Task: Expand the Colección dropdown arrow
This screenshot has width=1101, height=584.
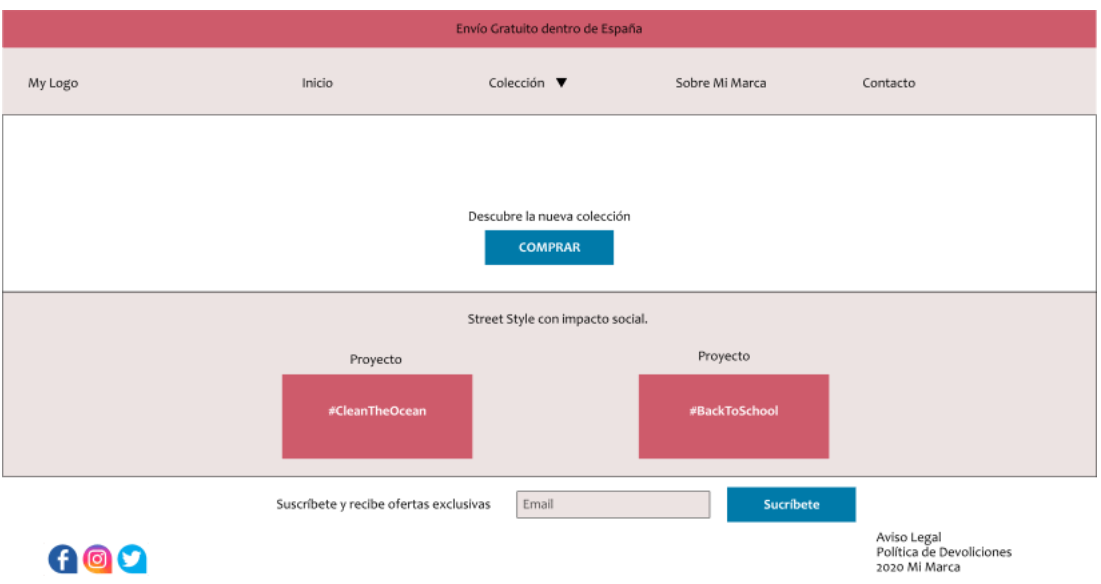Action: pyautogui.click(x=561, y=83)
